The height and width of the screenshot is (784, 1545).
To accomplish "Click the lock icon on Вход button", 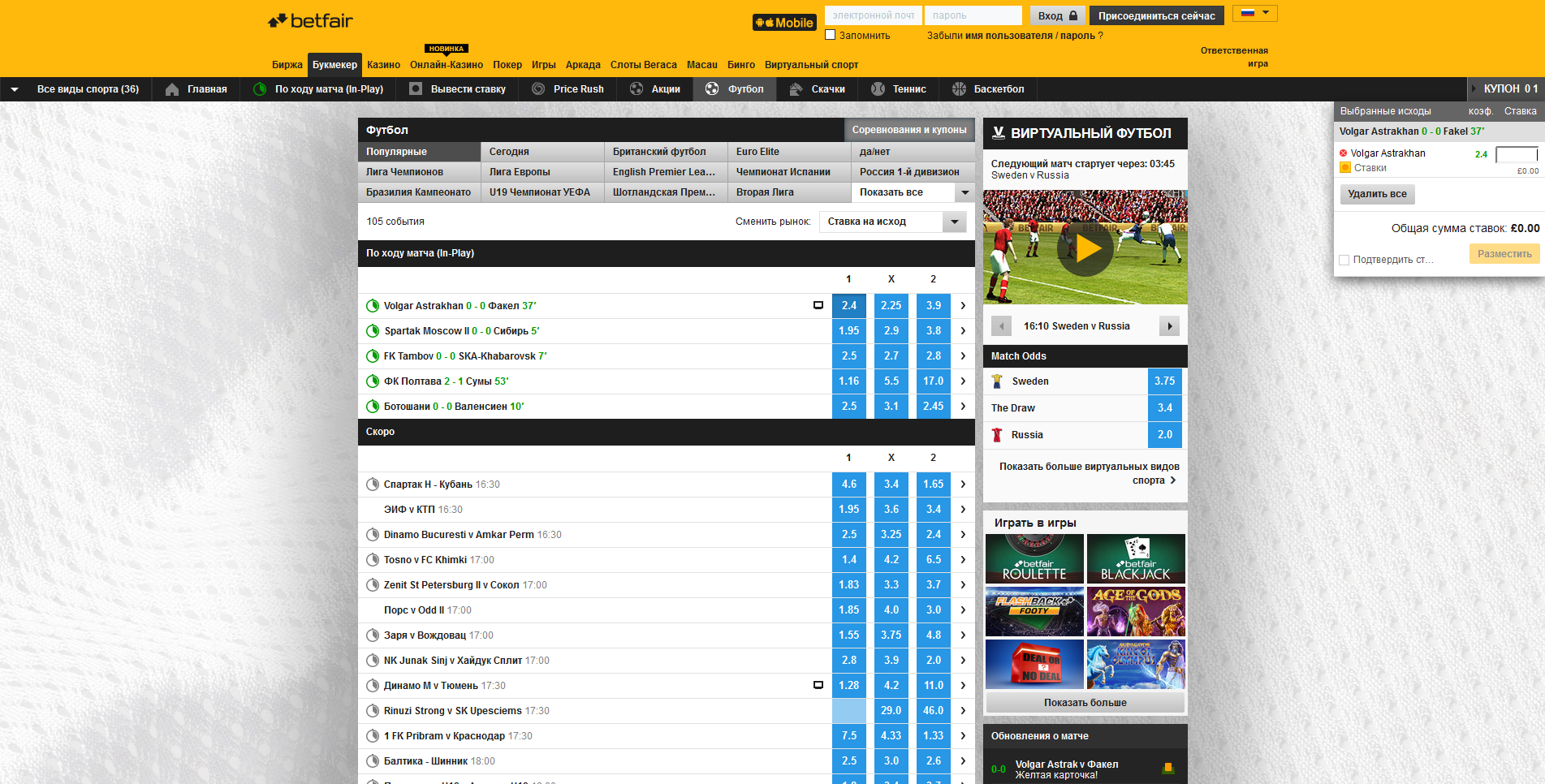I will point(1073,15).
